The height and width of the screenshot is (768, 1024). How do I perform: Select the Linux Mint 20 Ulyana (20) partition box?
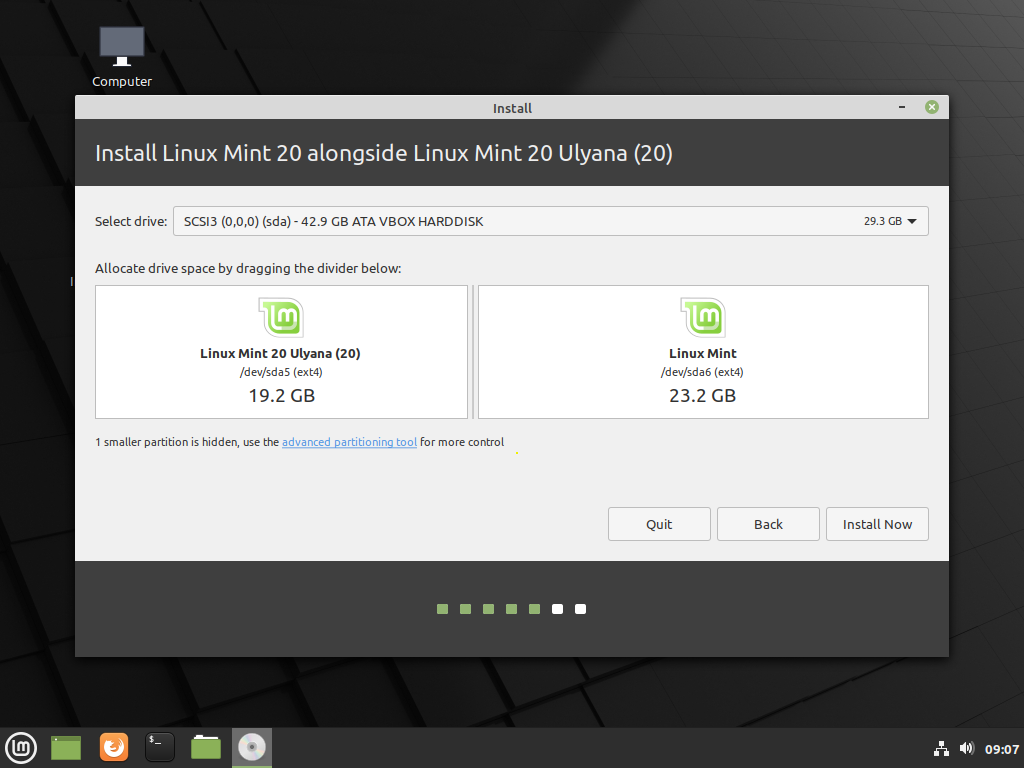click(x=281, y=352)
